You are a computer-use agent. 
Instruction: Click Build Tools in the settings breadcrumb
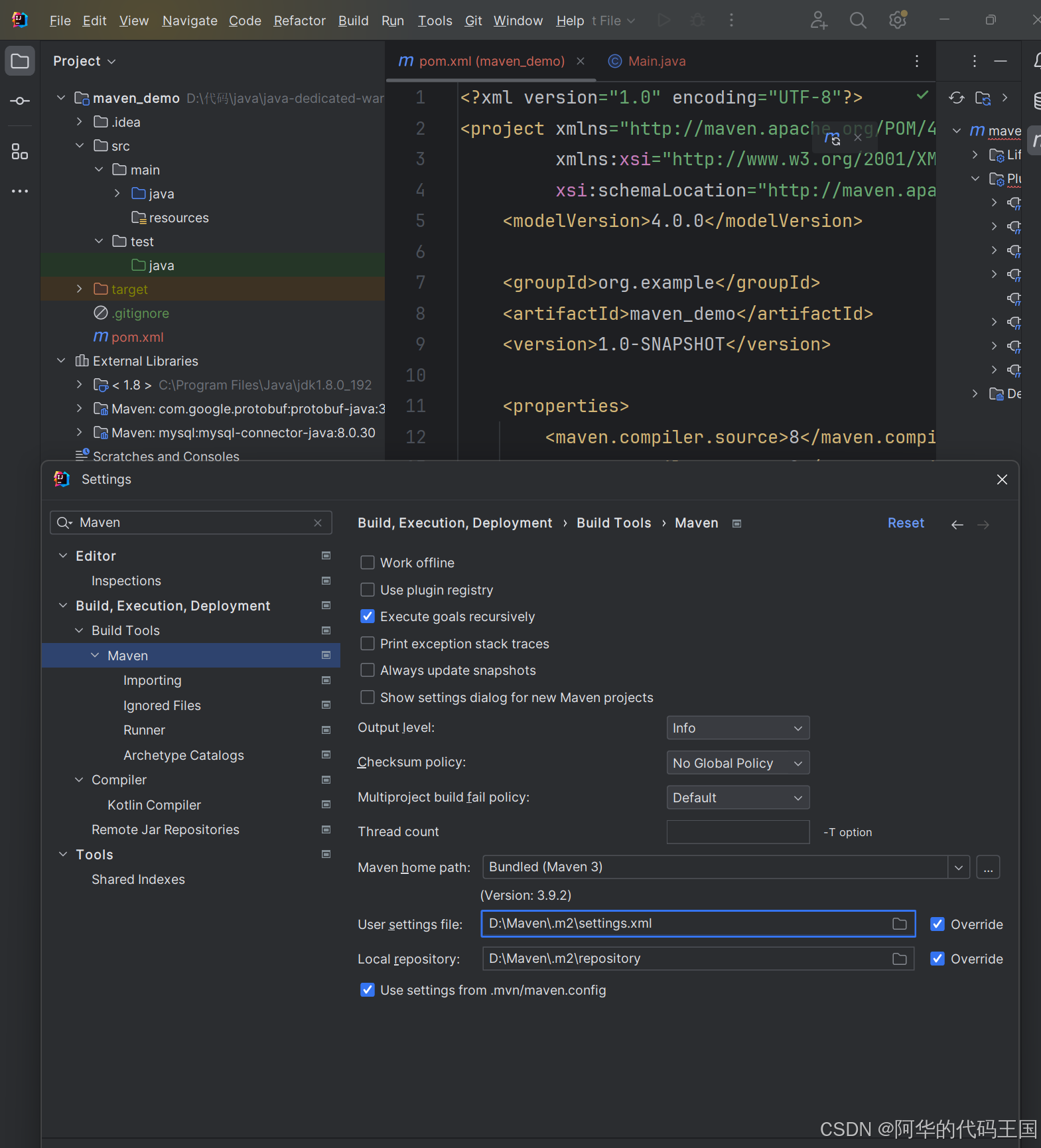[614, 523]
